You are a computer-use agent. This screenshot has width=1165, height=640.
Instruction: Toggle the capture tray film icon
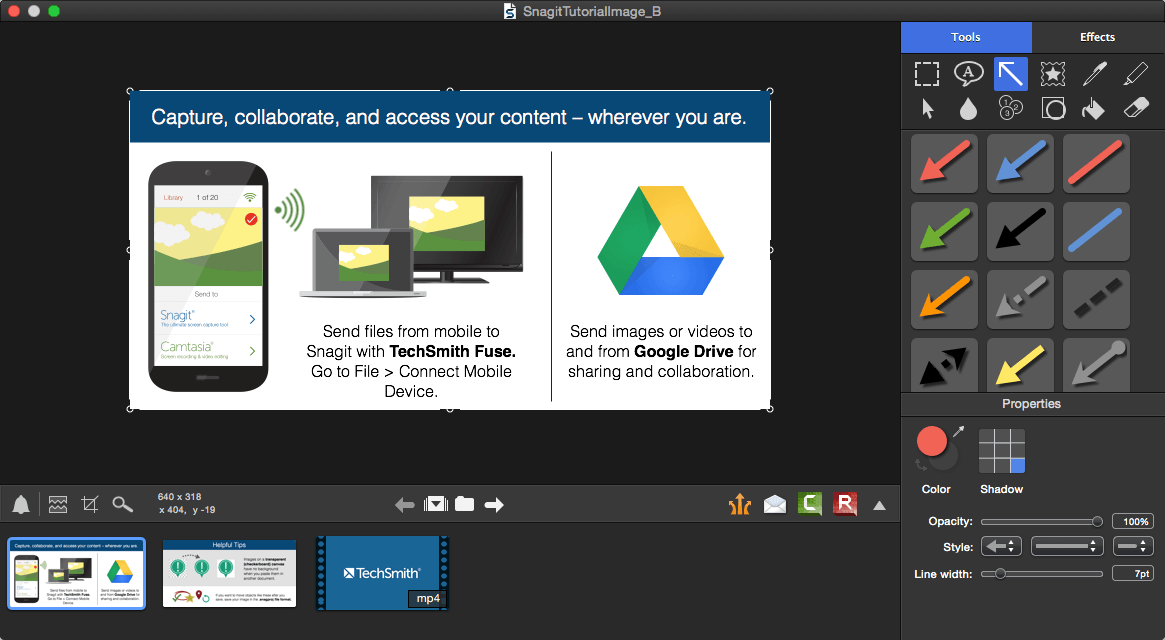tap(436, 505)
